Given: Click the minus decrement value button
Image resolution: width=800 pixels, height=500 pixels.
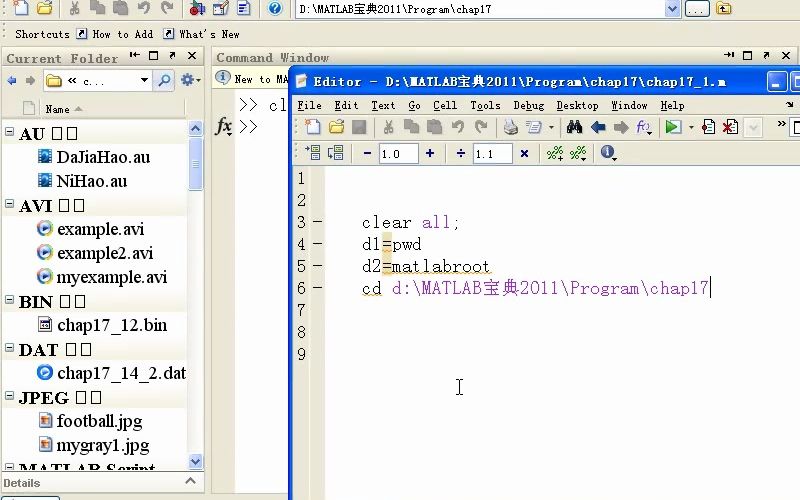Looking at the screenshot, I should pos(367,153).
